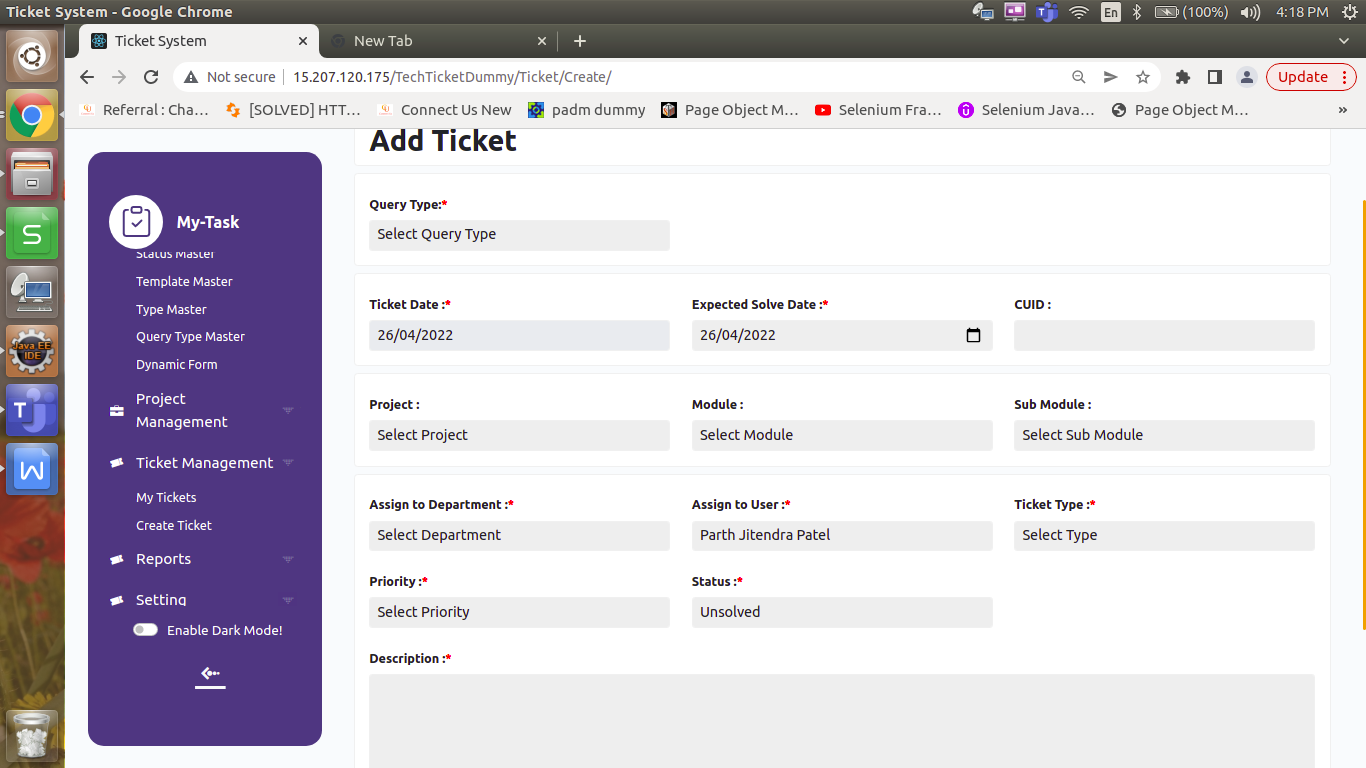1366x768 pixels.
Task: Open Create Ticket in sidebar
Action: [174, 526]
